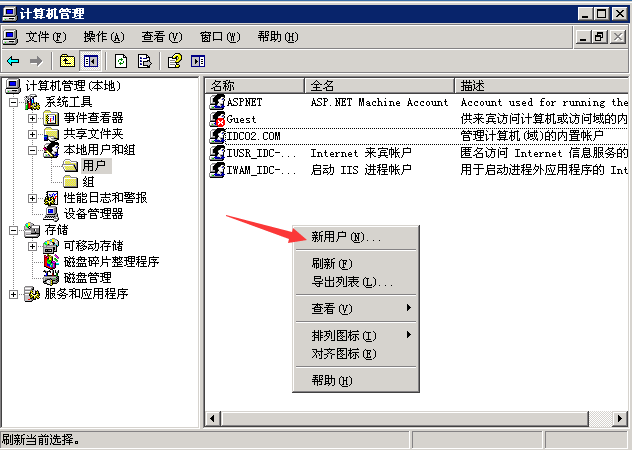The image size is (632, 450).
Task: Click the 'ASP.NET Machine Account' full name cell
Action: click(379, 102)
